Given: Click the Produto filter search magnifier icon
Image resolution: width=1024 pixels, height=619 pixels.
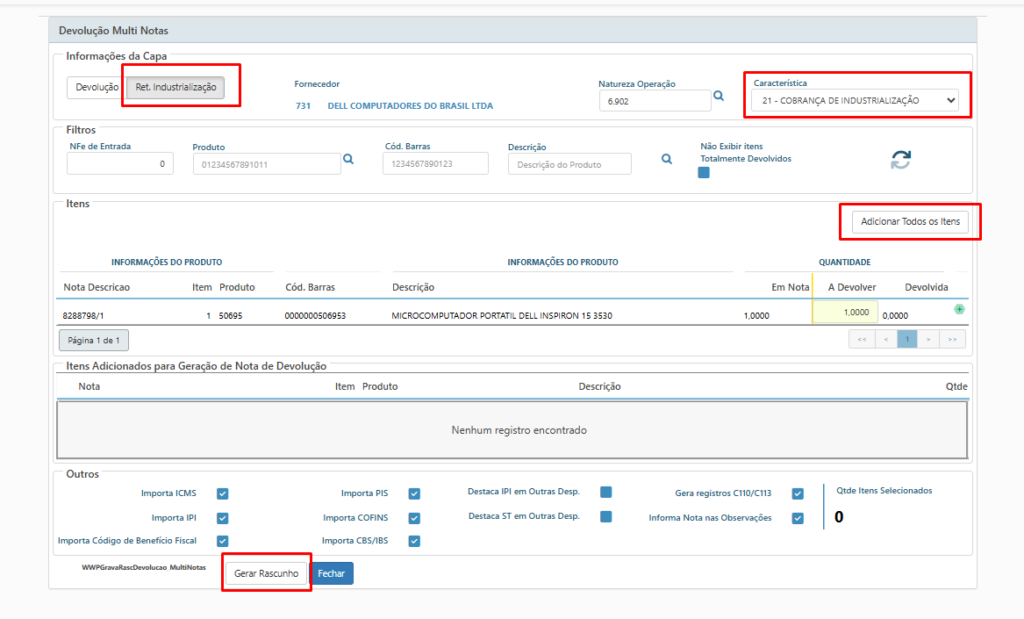Looking at the screenshot, I should [x=349, y=159].
